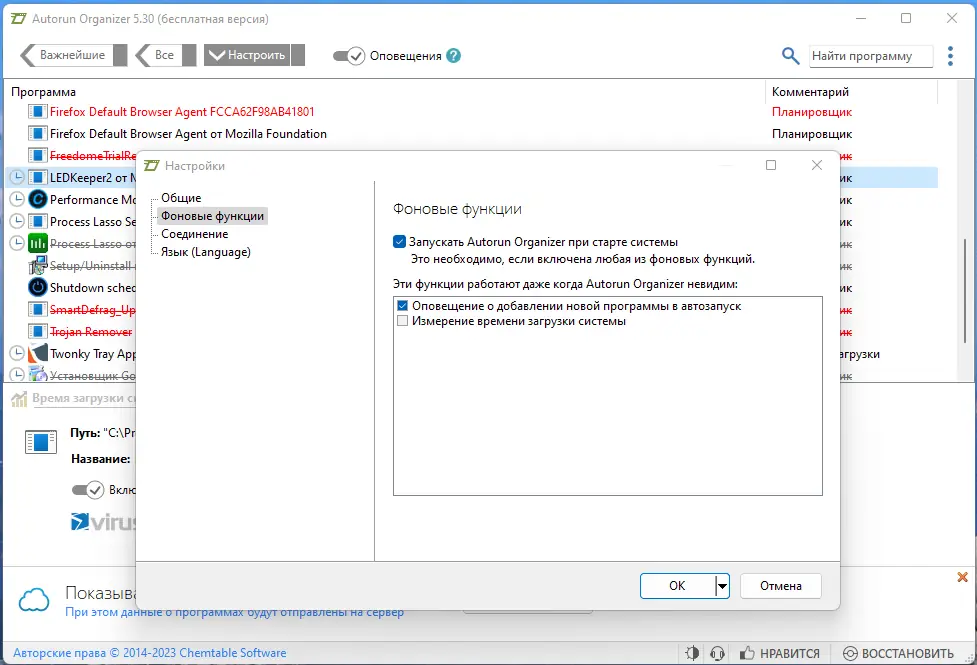977x665 pixels.
Task: Select the Firefox Default Browser Agent от Mozilla Foundation row
Action: [471, 133]
